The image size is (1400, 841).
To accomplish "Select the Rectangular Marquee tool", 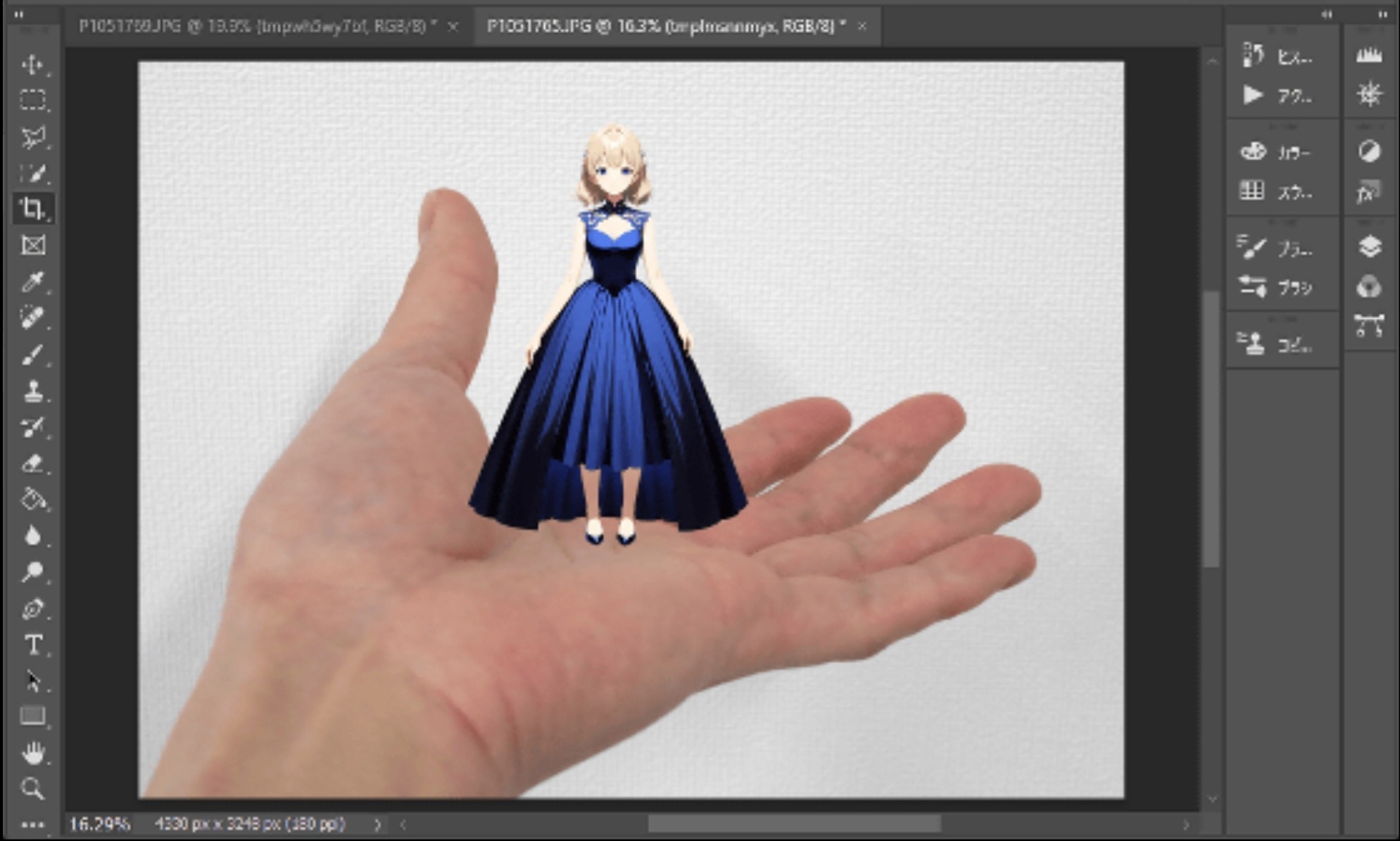I will [32, 100].
